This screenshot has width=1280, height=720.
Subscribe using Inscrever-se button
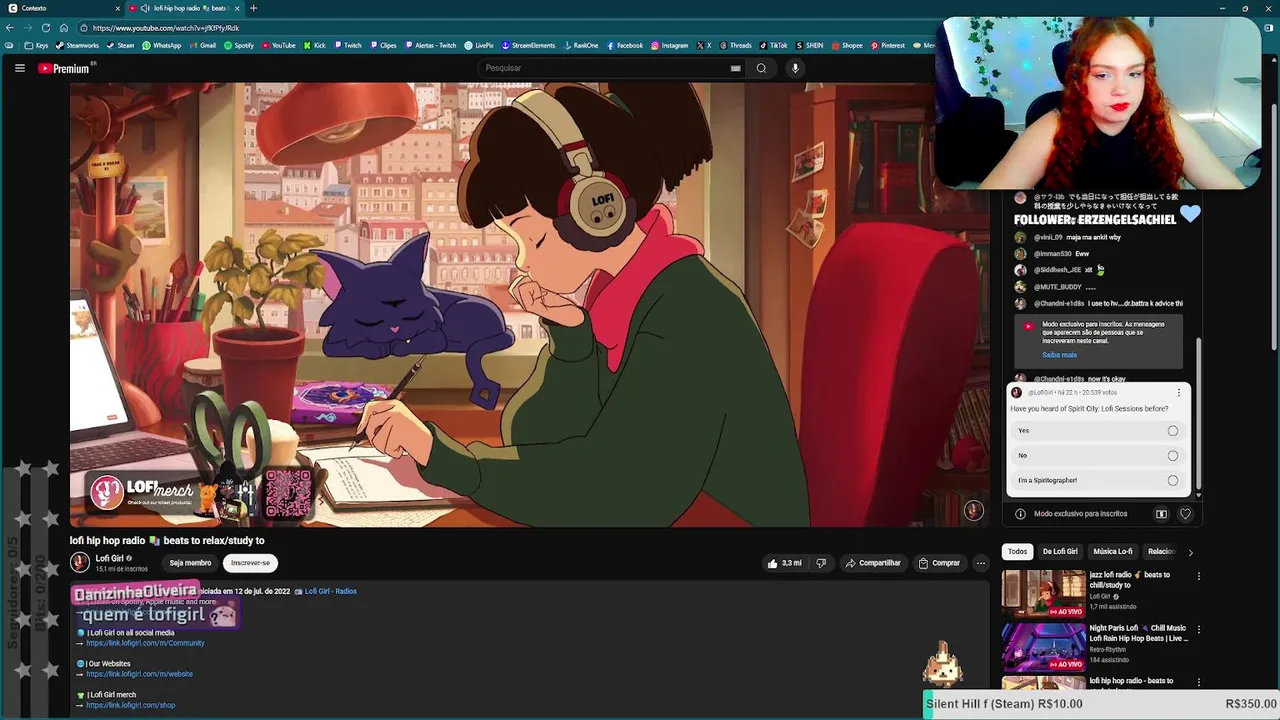click(250, 563)
